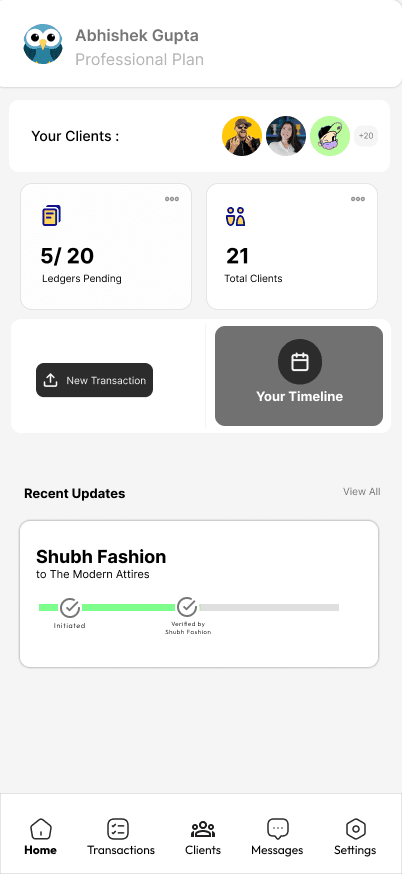This screenshot has height=874, width=402.
Task: Open the calendar icon in Your Timeline
Action: point(300,362)
